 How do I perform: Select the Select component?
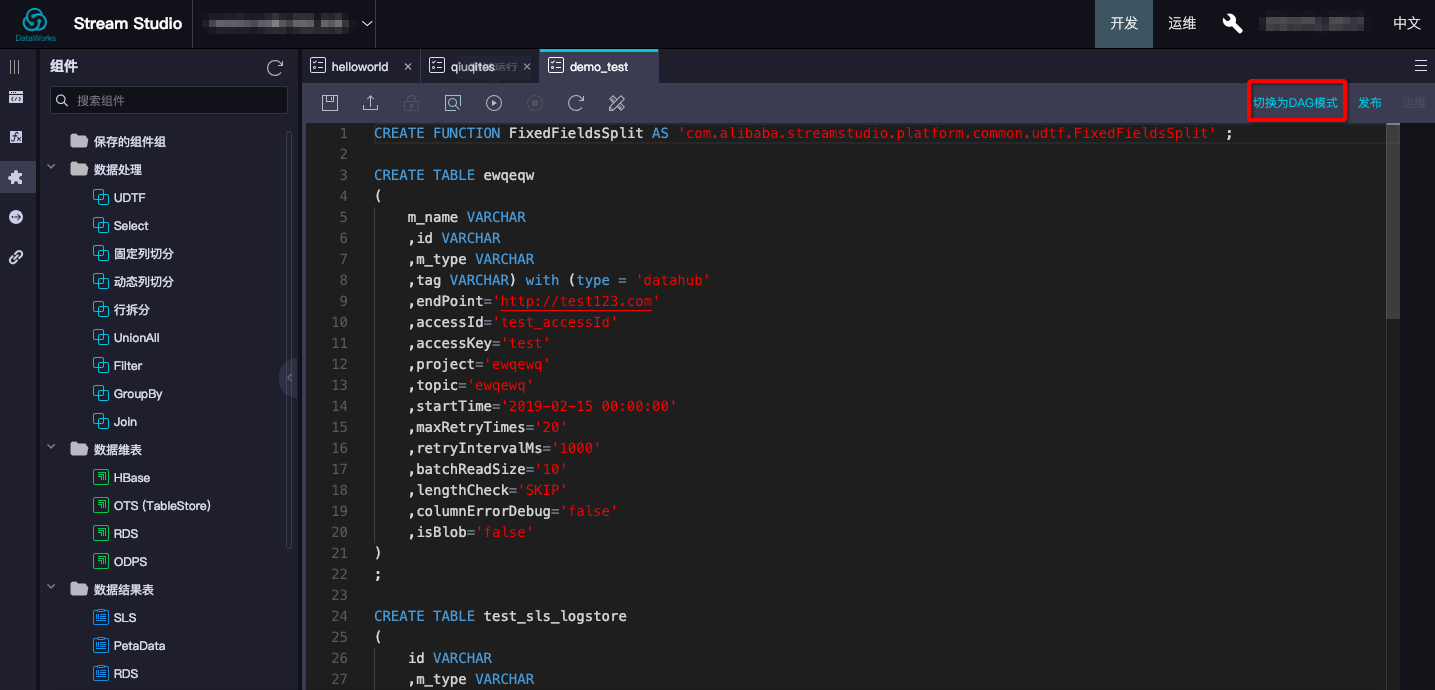121,226
